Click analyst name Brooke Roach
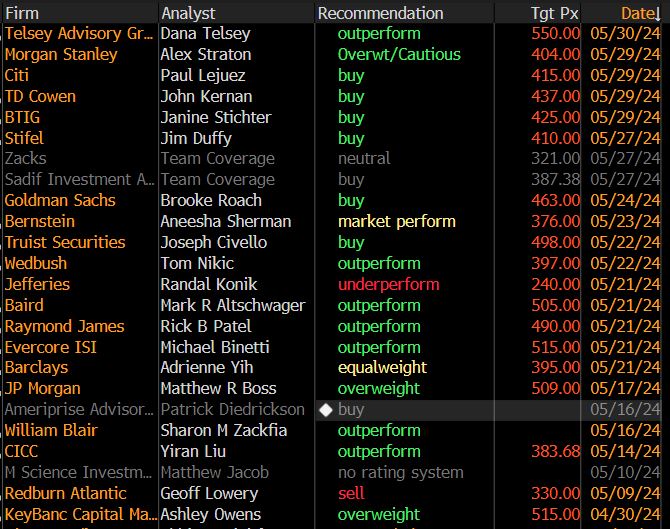The width and height of the screenshot is (670, 529). [x=211, y=200]
